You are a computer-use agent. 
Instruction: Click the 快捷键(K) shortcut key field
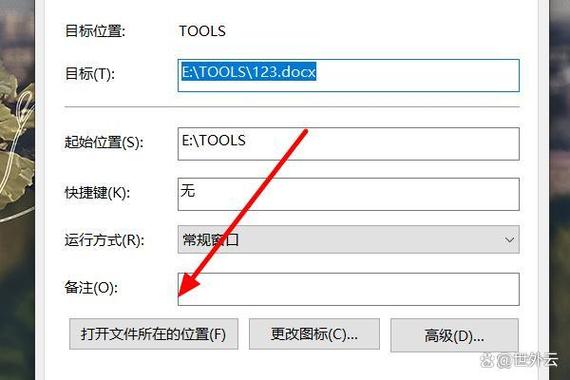348,194
